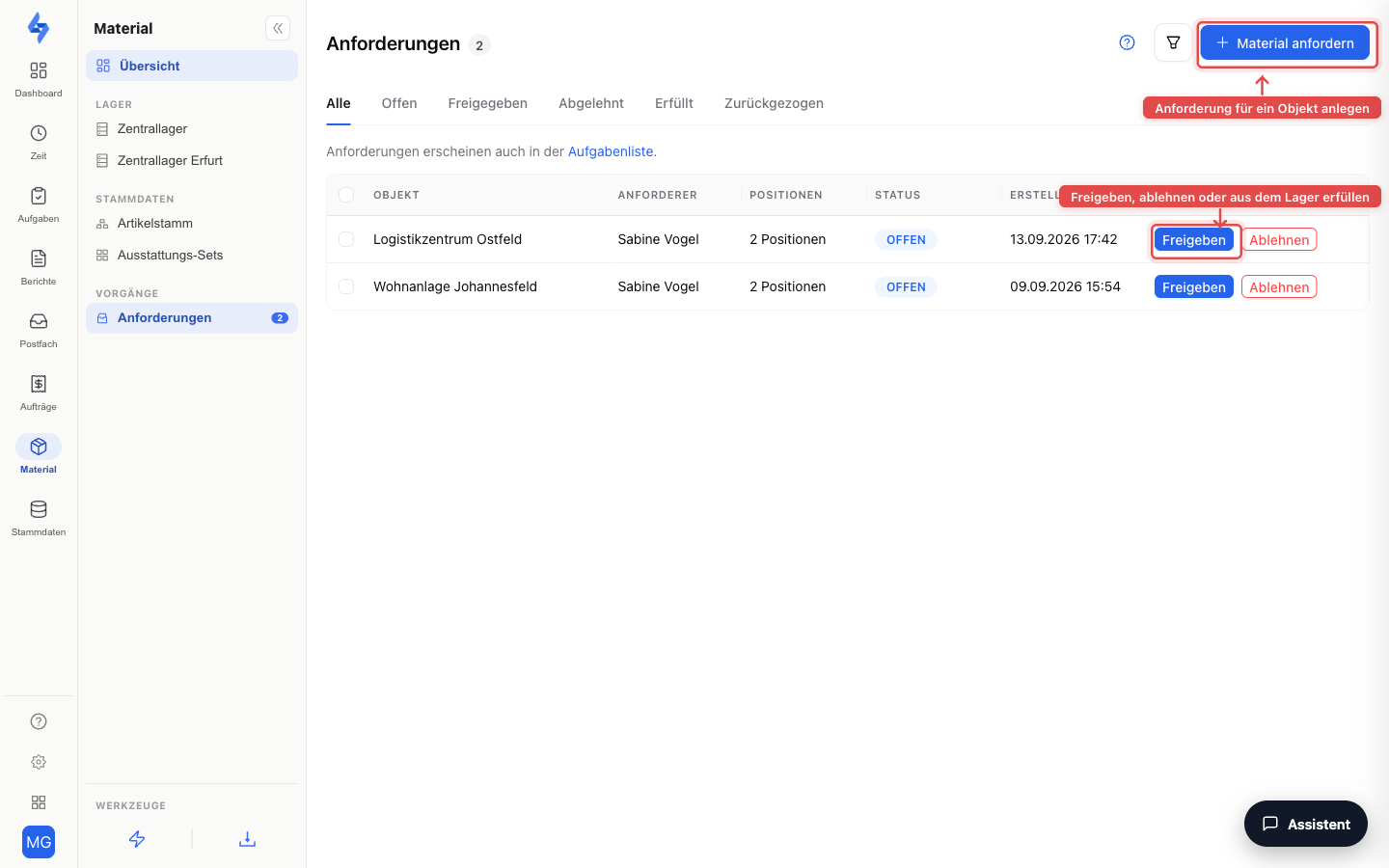Click the date 09.09.2026 15:54
Image resolution: width=1389 pixels, height=868 pixels.
(x=1065, y=286)
